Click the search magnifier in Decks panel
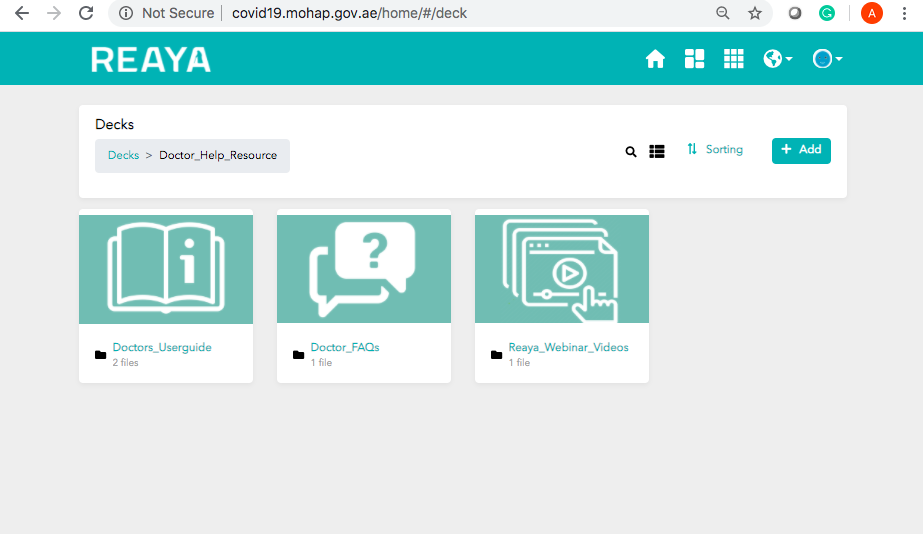923x534 pixels. tap(631, 152)
